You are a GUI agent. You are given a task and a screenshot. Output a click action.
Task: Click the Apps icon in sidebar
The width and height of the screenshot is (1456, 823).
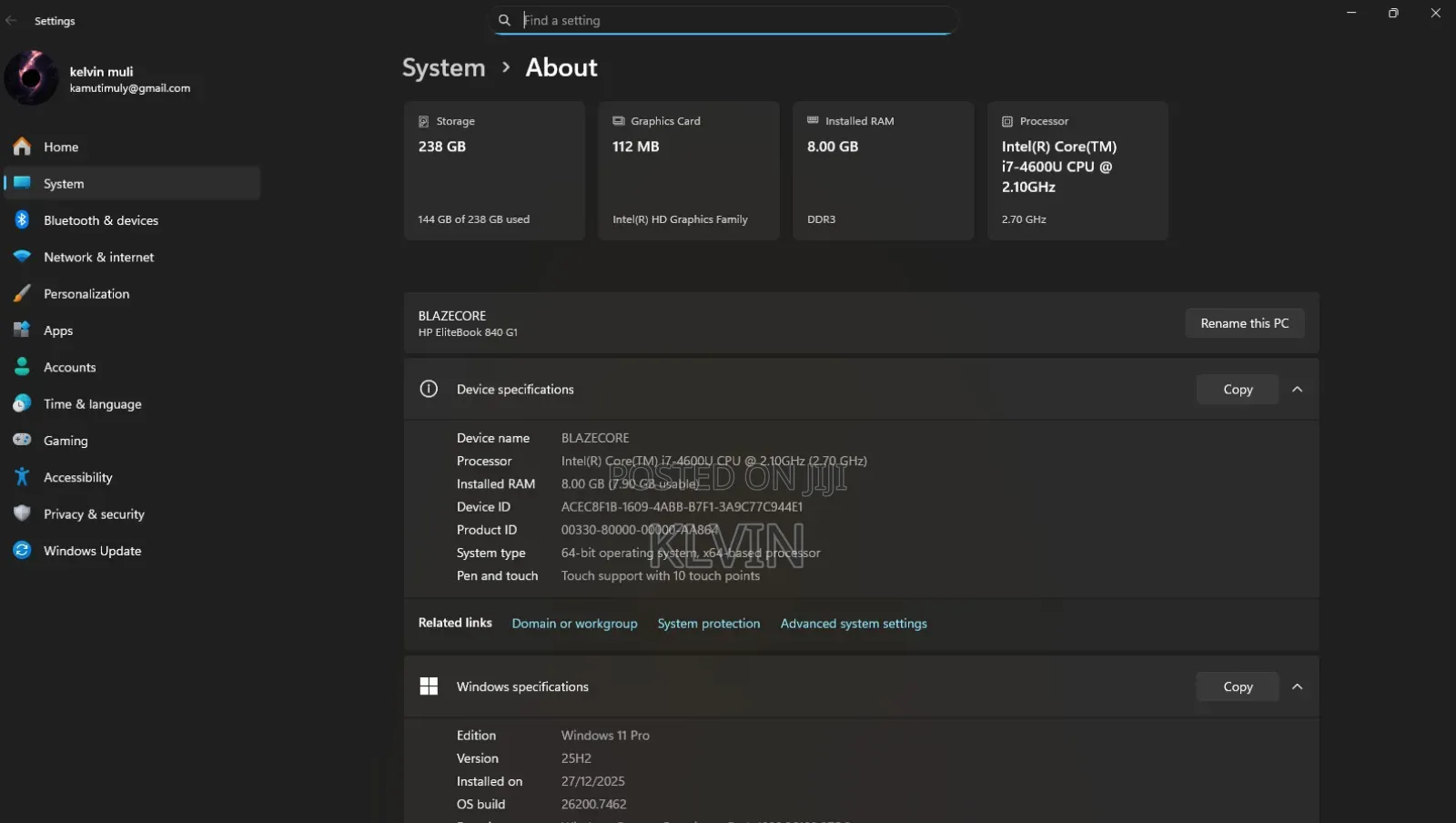(22, 330)
